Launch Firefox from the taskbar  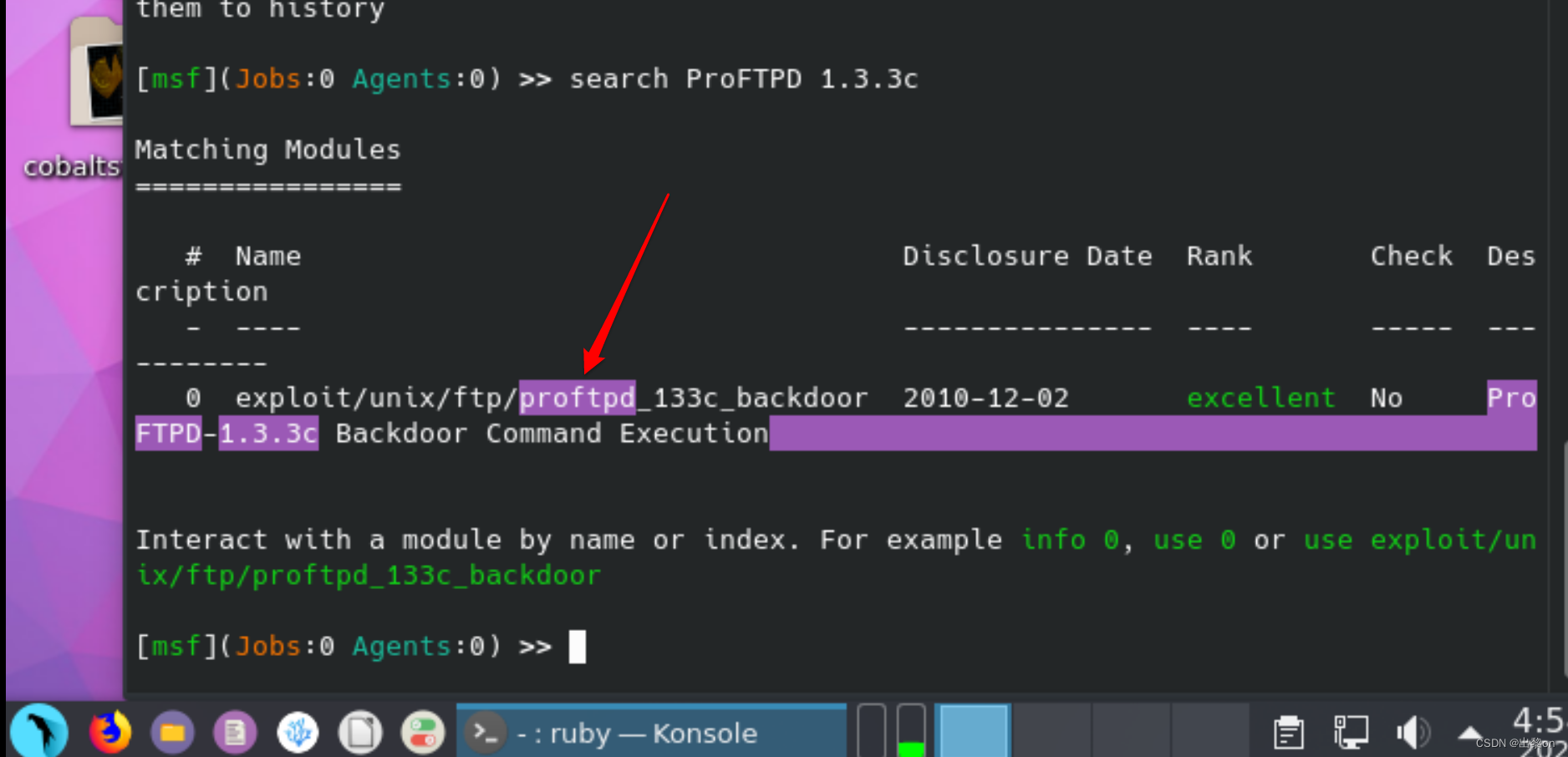pos(110,732)
